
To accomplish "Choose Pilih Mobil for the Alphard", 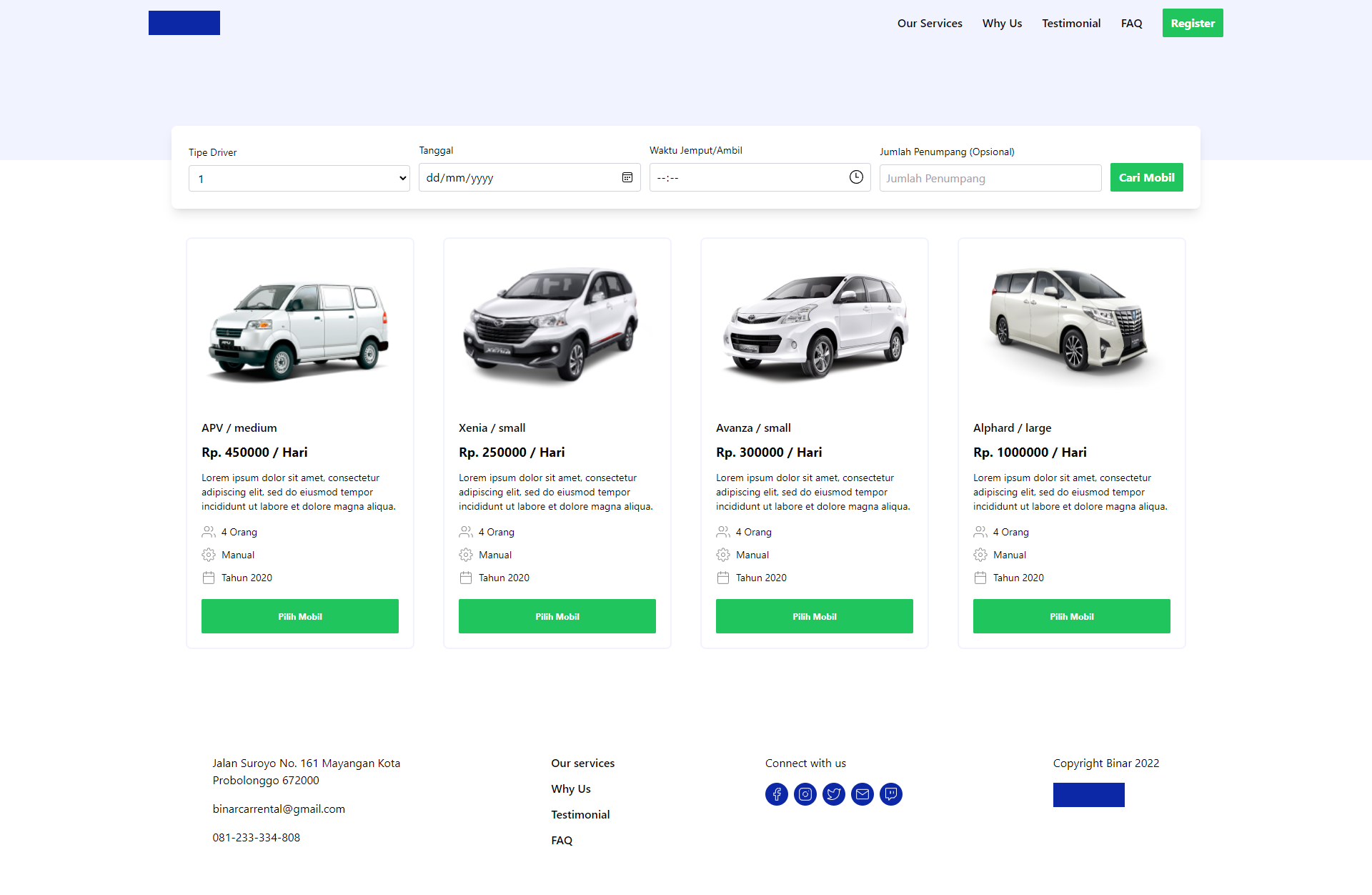I will point(1071,616).
